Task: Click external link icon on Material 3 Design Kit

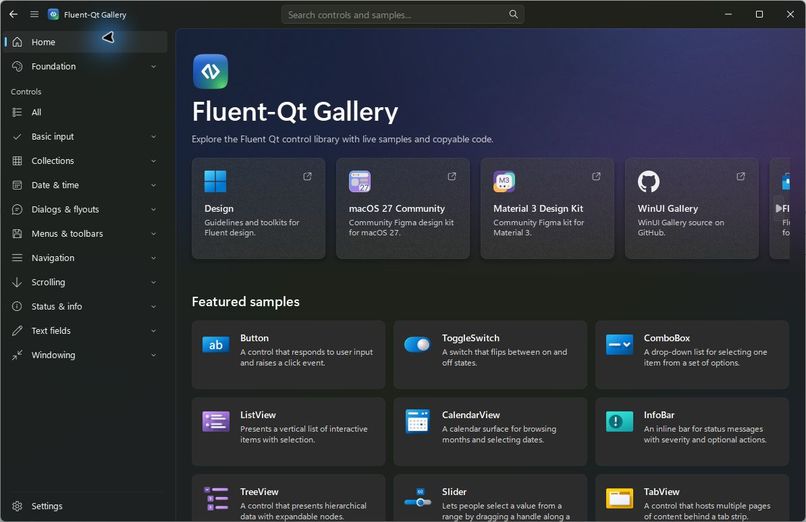Action: pos(596,176)
